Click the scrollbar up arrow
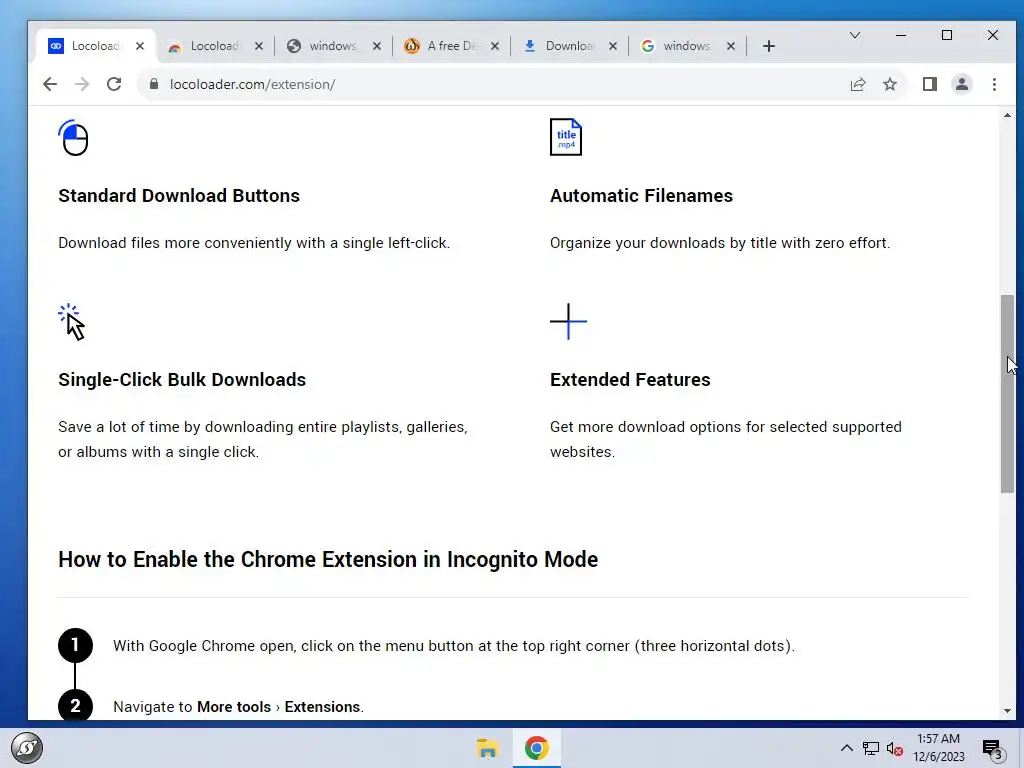This screenshot has height=768, width=1024. coord(1007,116)
